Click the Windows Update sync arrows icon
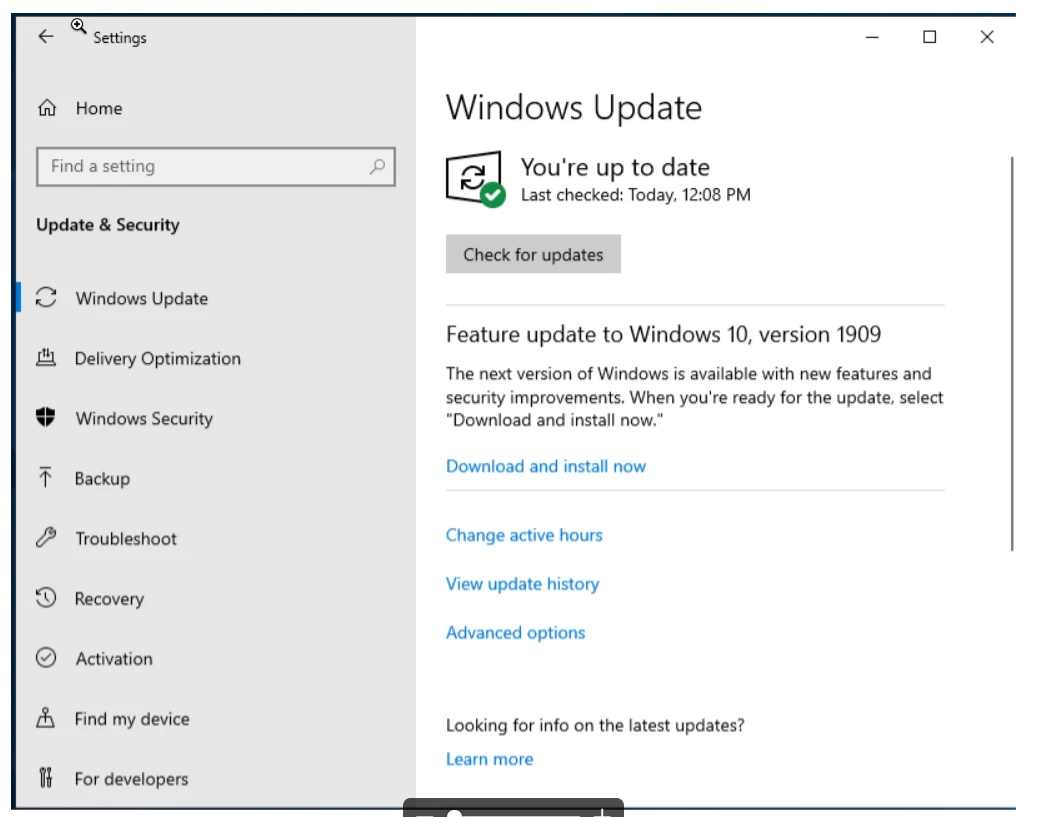The image size is (1047, 817). coord(46,298)
